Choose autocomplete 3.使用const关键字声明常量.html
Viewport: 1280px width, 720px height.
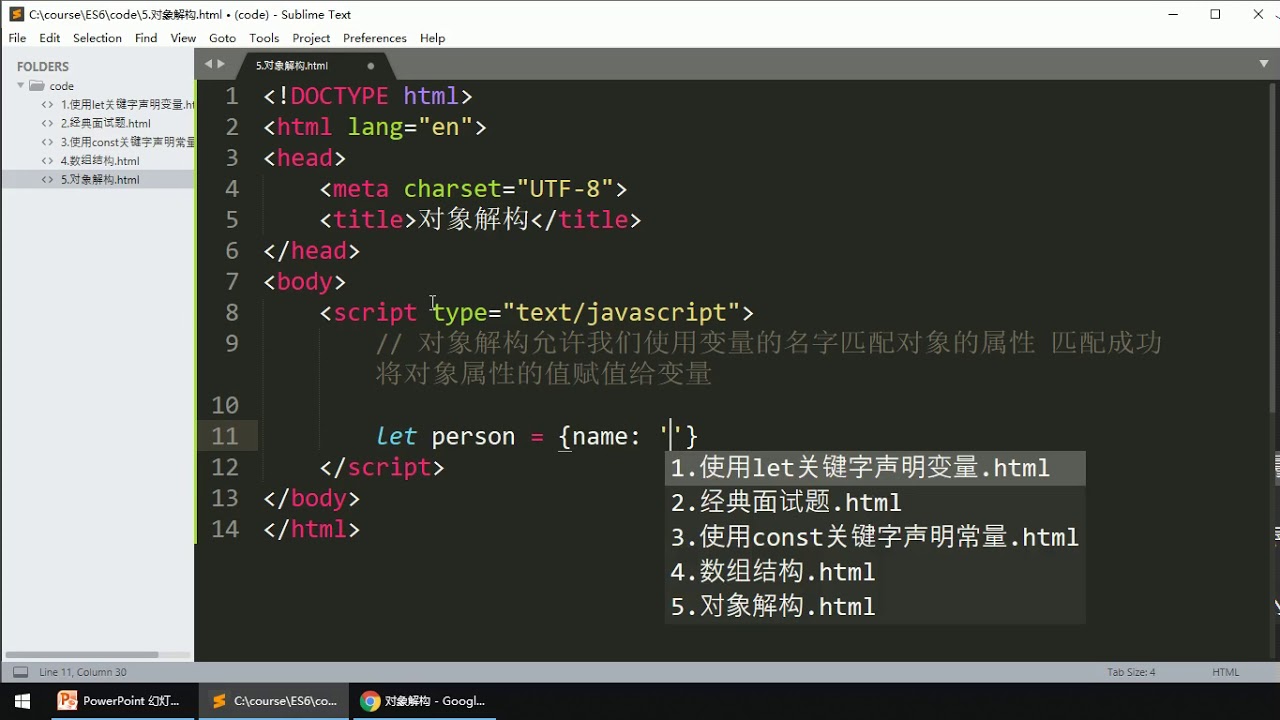875,537
